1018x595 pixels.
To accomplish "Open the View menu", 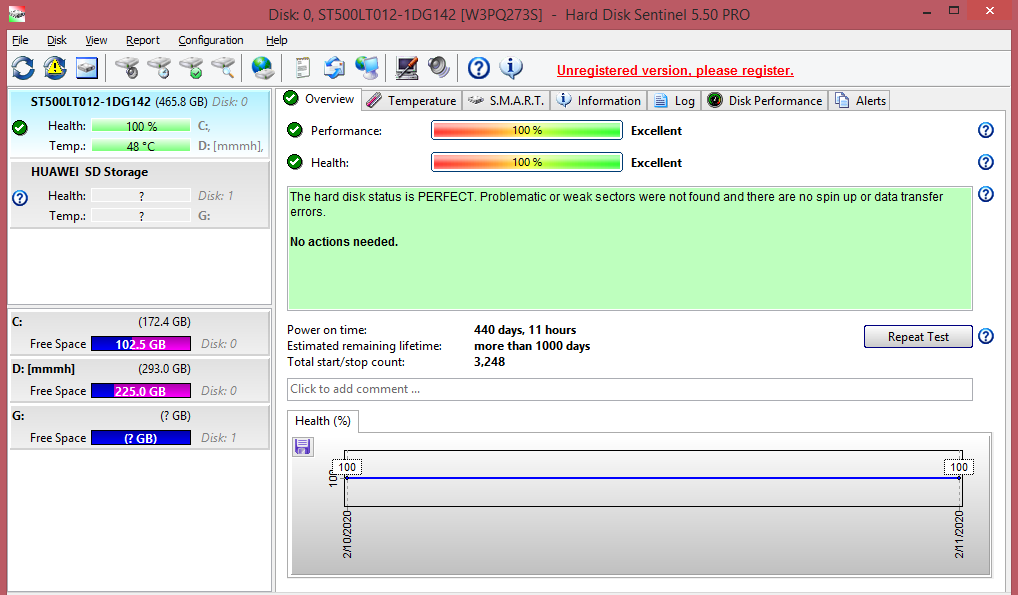I will (96, 40).
